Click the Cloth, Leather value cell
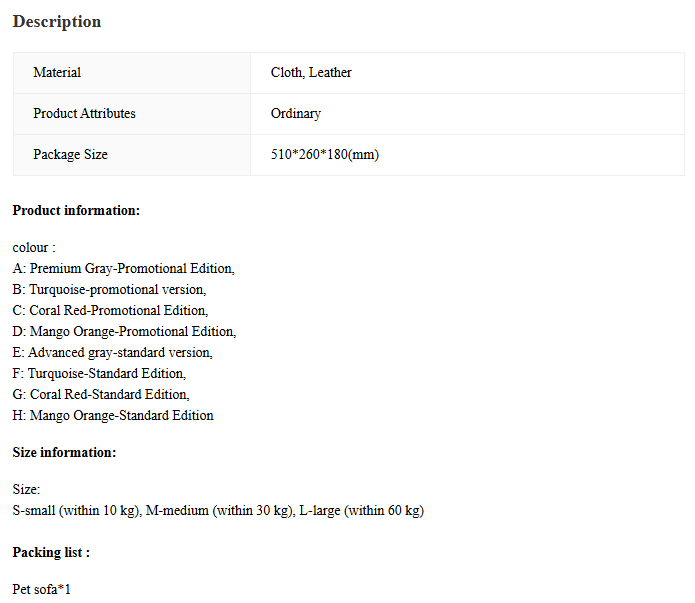Screen dimensions: 695x603 click(468, 73)
